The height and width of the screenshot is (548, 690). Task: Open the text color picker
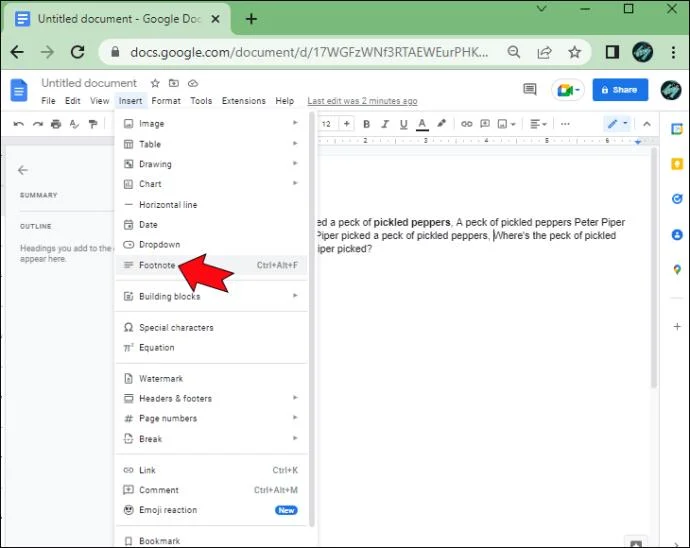click(x=422, y=125)
